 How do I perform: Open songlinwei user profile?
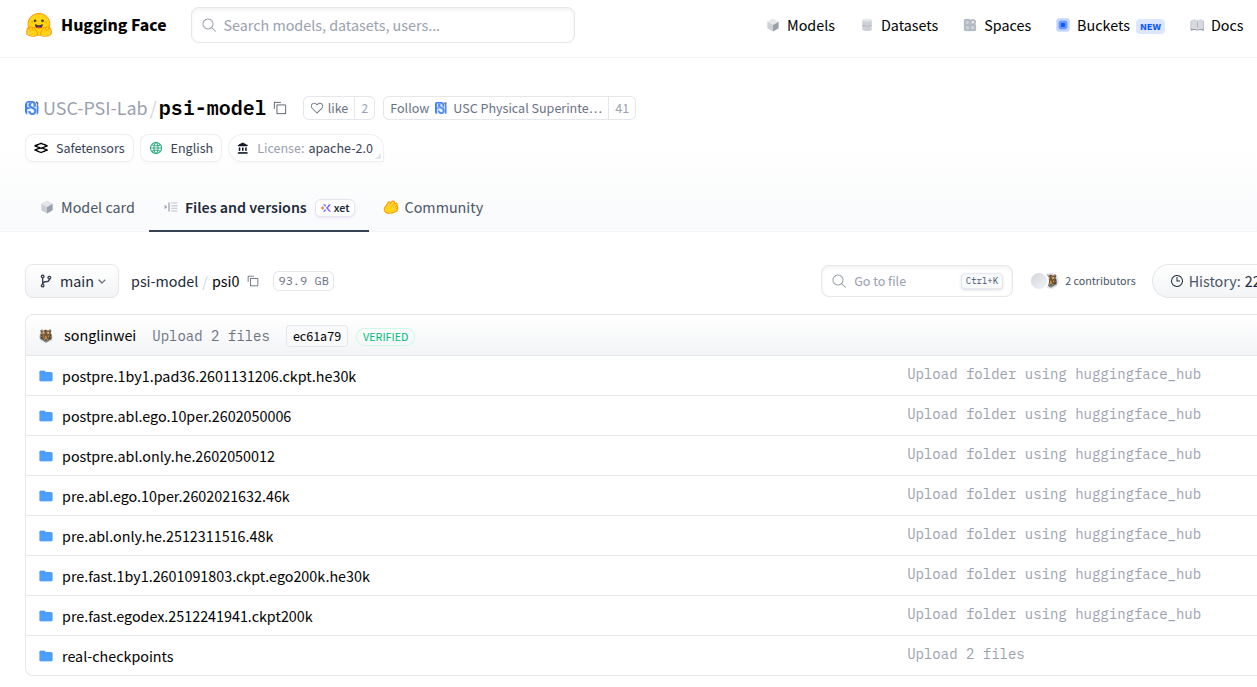click(x=100, y=336)
